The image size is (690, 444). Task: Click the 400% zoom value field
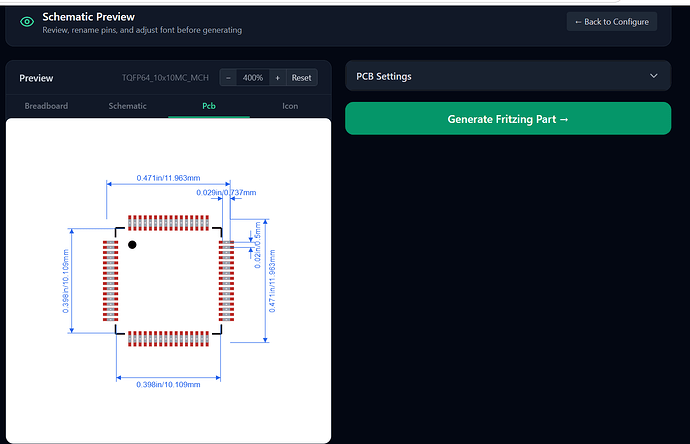pos(253,78)
